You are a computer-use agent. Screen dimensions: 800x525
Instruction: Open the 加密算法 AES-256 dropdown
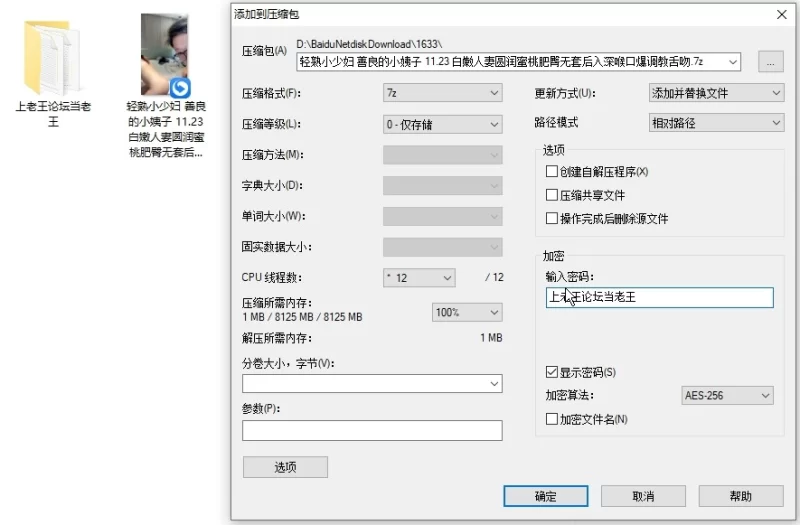(x=727, y=396)
